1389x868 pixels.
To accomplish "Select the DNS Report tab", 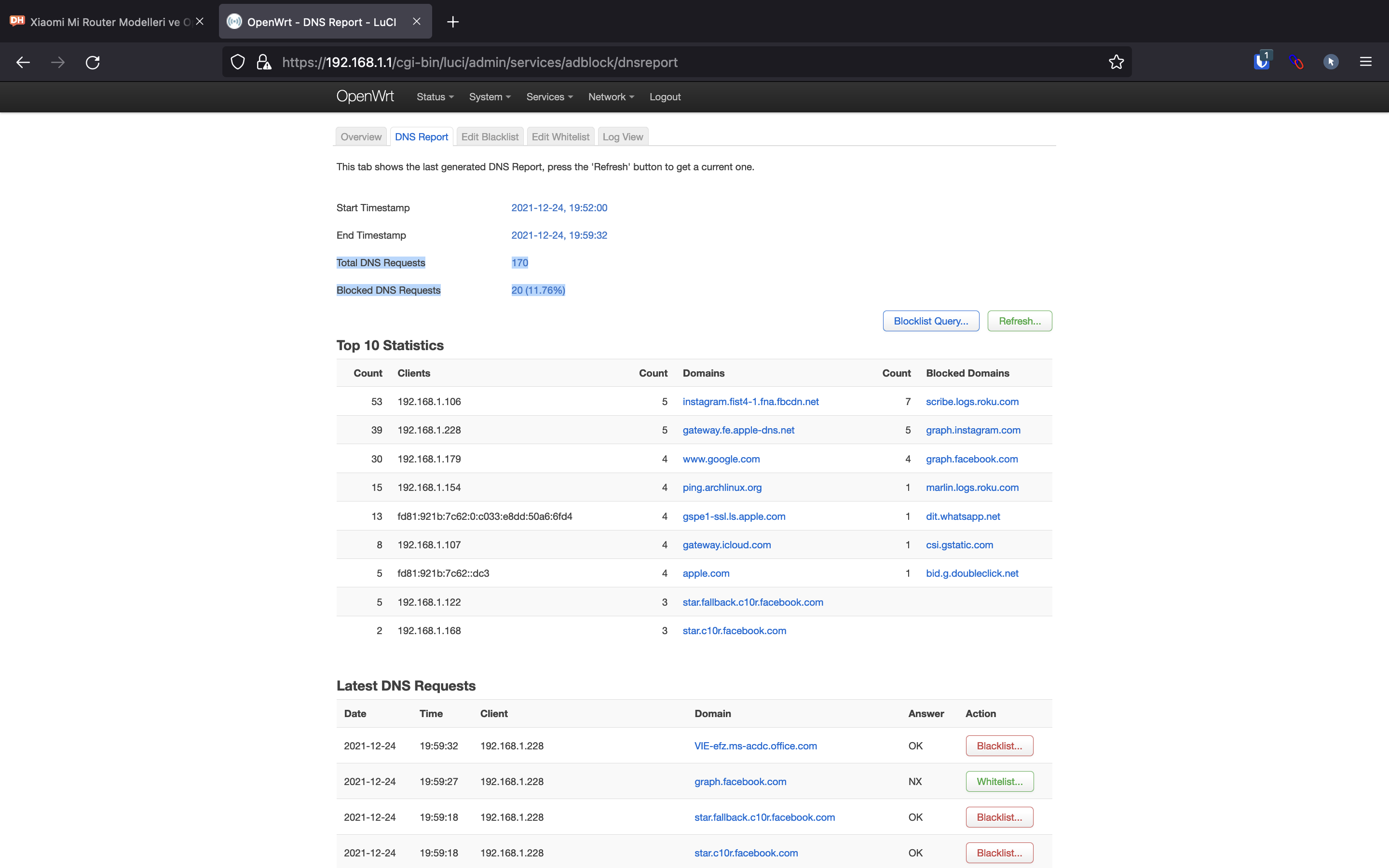I will click(x=422, y=136).
